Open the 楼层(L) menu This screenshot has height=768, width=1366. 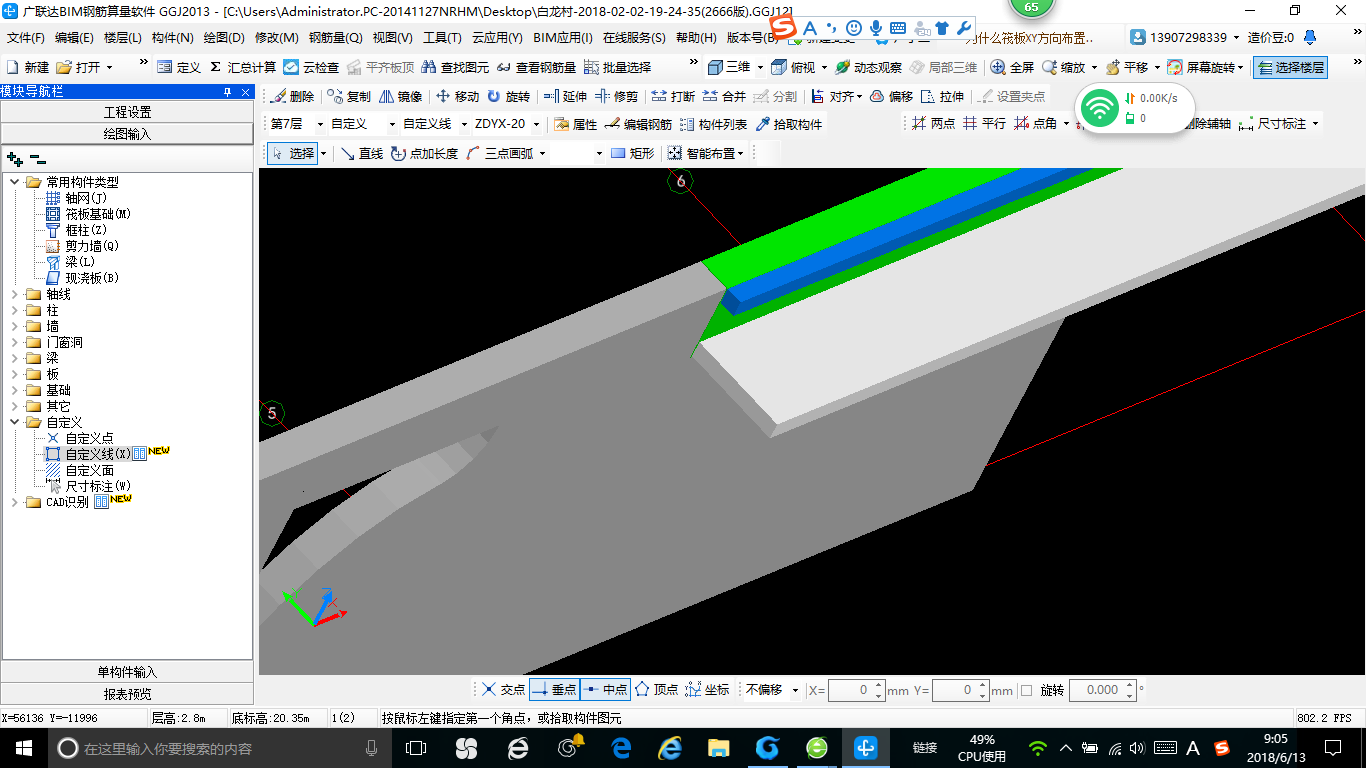pyautogui.click(x=123, y=38)
